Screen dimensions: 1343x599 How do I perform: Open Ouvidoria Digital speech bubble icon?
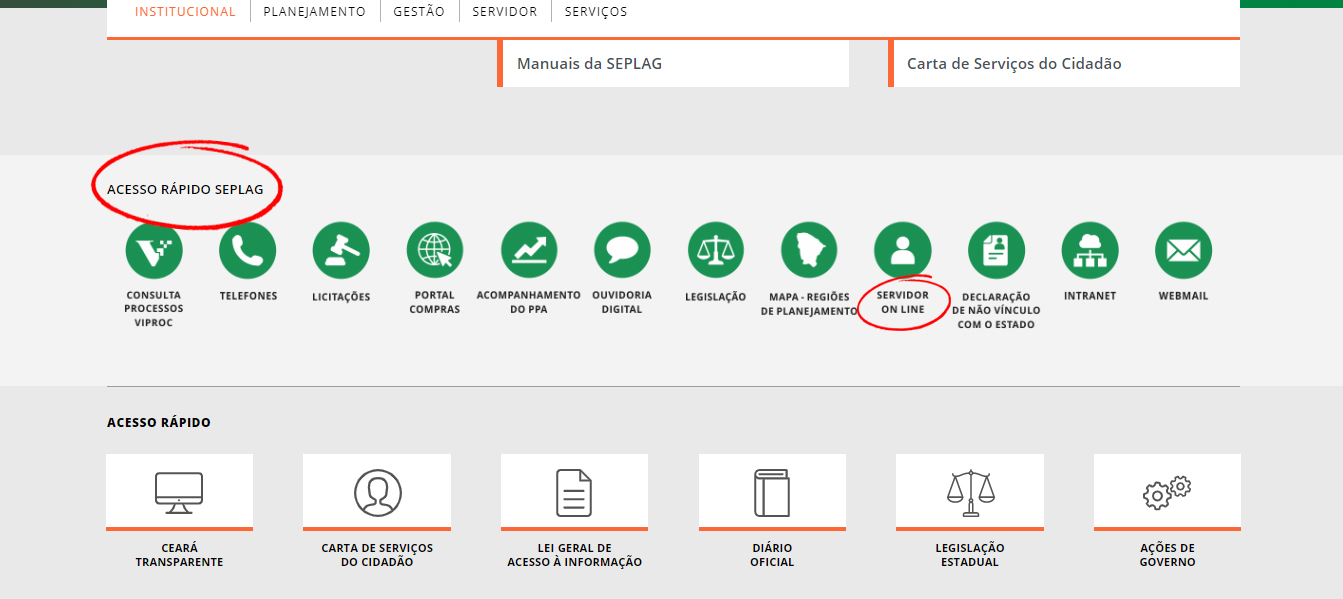point(622,250)
